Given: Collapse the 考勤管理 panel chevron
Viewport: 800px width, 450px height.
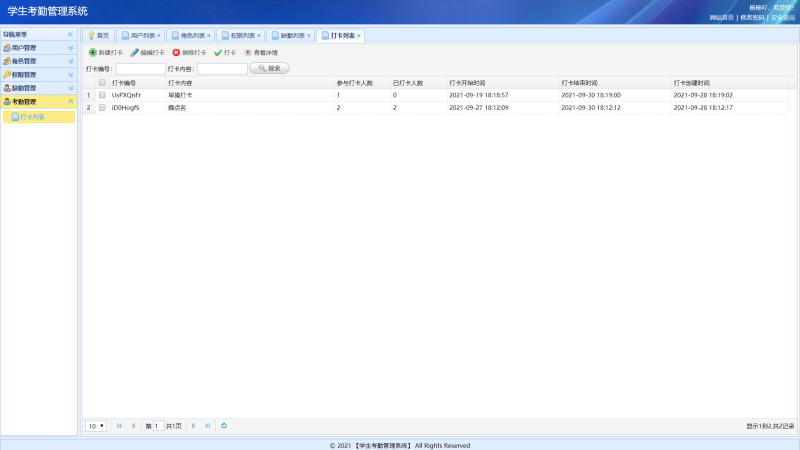Looking at the screenshot, I should tap(71, 102).
